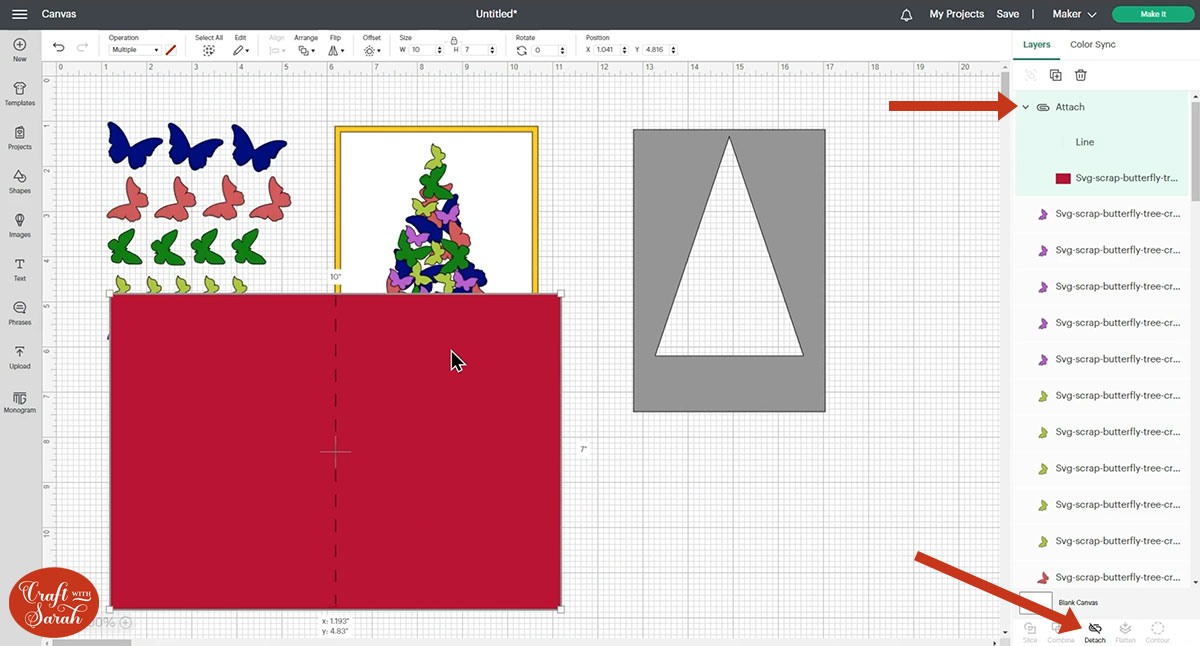The width and height of the screenshot is (1200, 646).
Task: Switch to the Color Sync tab
Action: coord(1092,45)
